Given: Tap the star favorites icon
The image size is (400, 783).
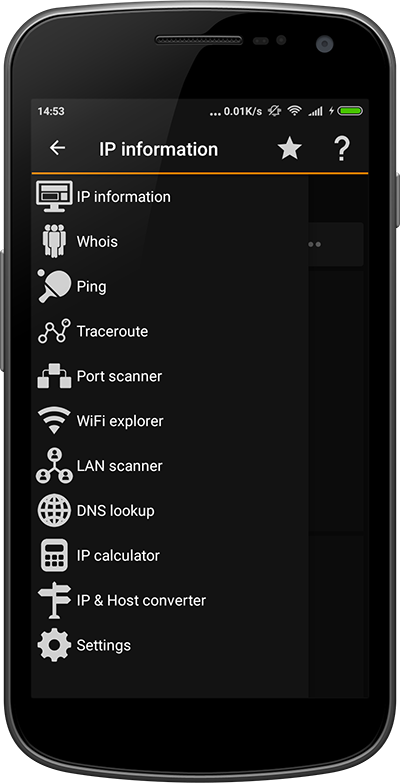Looking at the screenshot, I should pos(290,149).
